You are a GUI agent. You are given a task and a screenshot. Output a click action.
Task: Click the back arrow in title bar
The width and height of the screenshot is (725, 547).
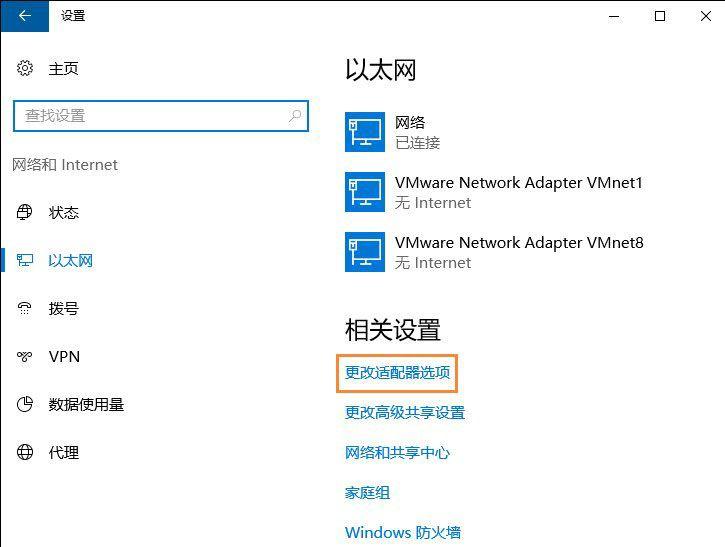pyautogui.click(x=25, y=16)
